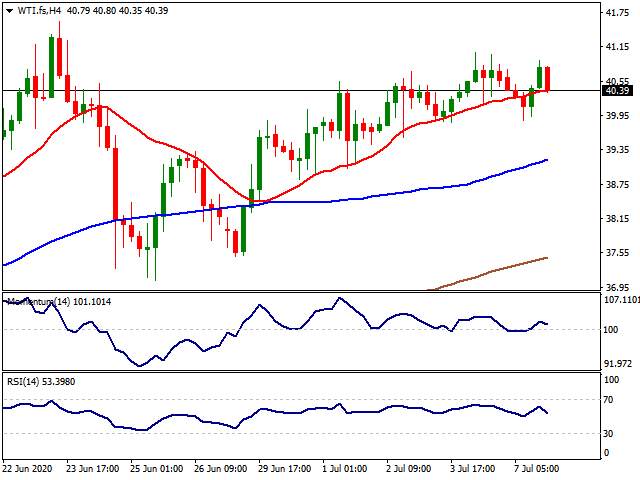The image size is (640, 480).
Task: Click the RSI 70 level label
Action: [608, 400]
